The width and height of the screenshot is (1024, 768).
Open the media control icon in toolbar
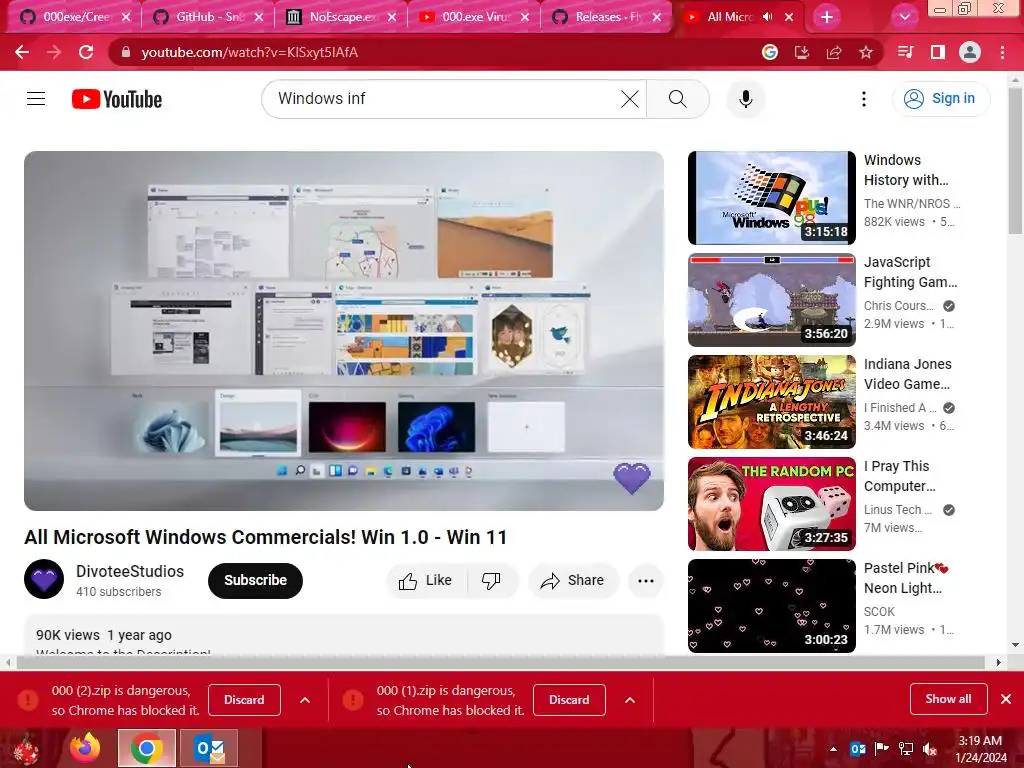point(906,52)
